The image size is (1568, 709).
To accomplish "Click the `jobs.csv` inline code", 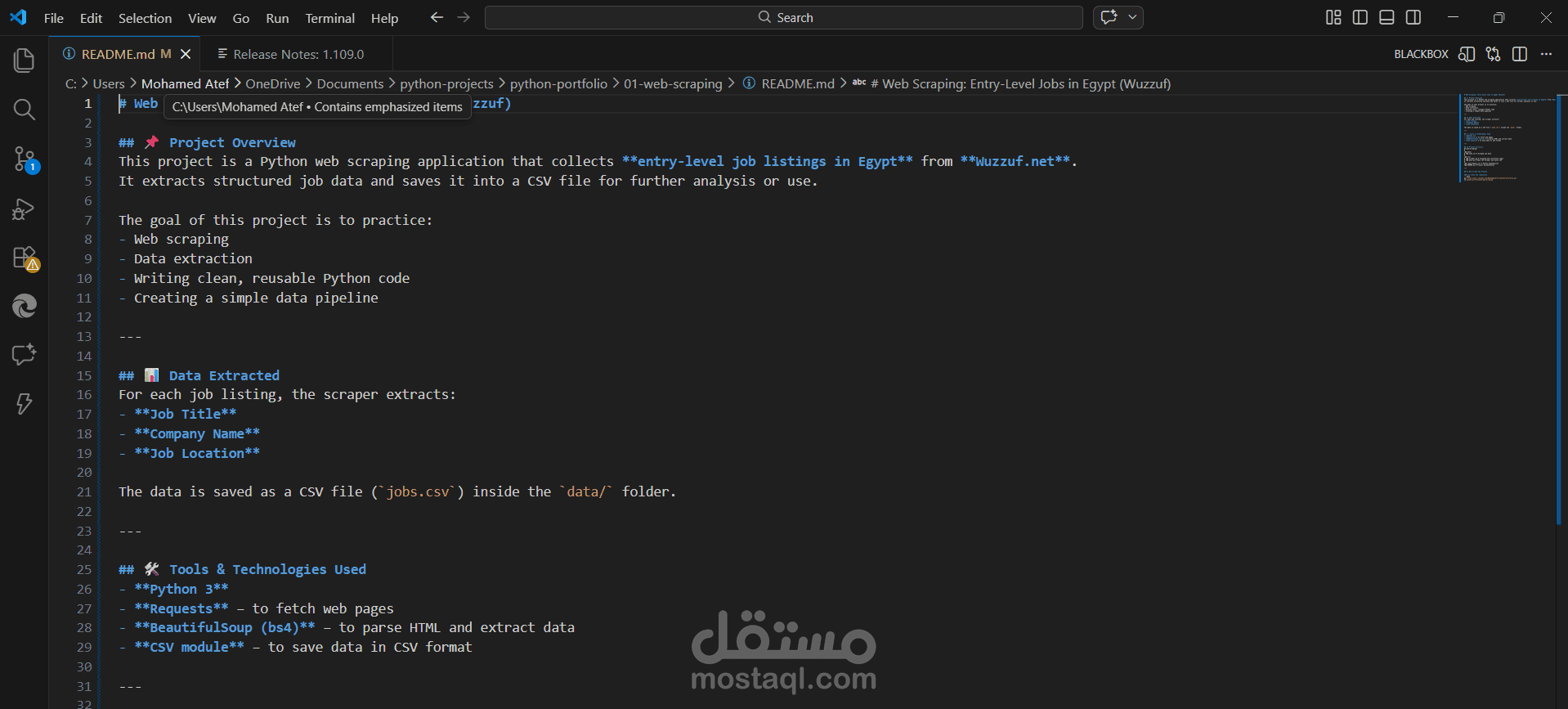I will coord(418,491).
